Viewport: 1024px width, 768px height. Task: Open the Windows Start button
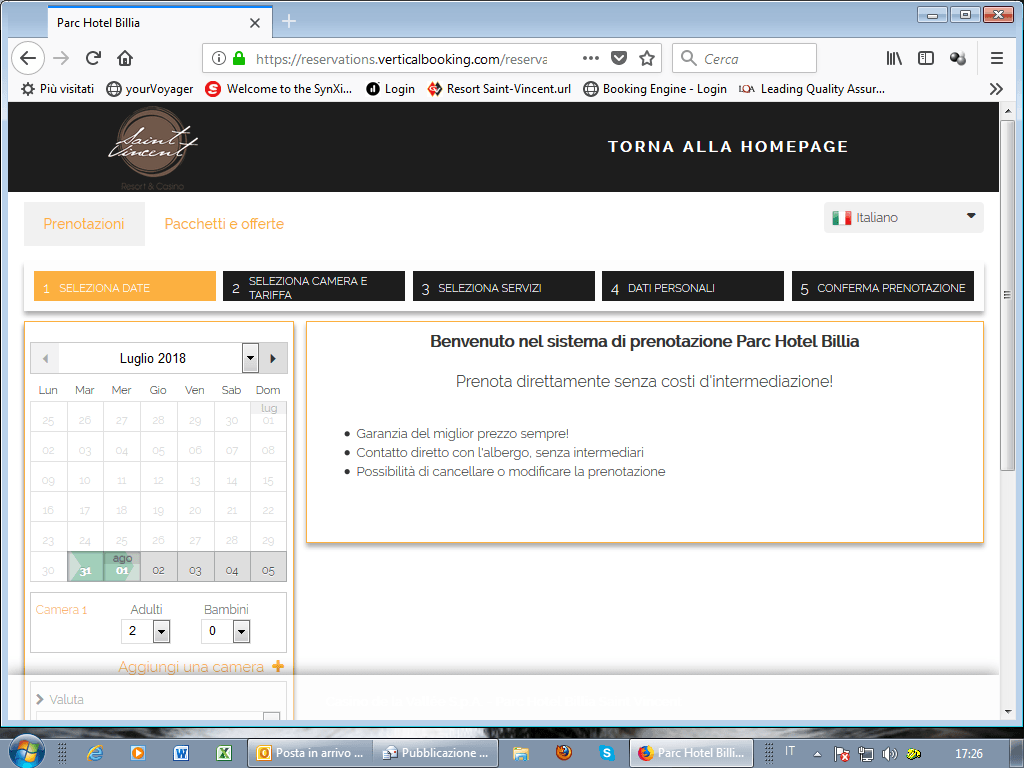point(26,752)
